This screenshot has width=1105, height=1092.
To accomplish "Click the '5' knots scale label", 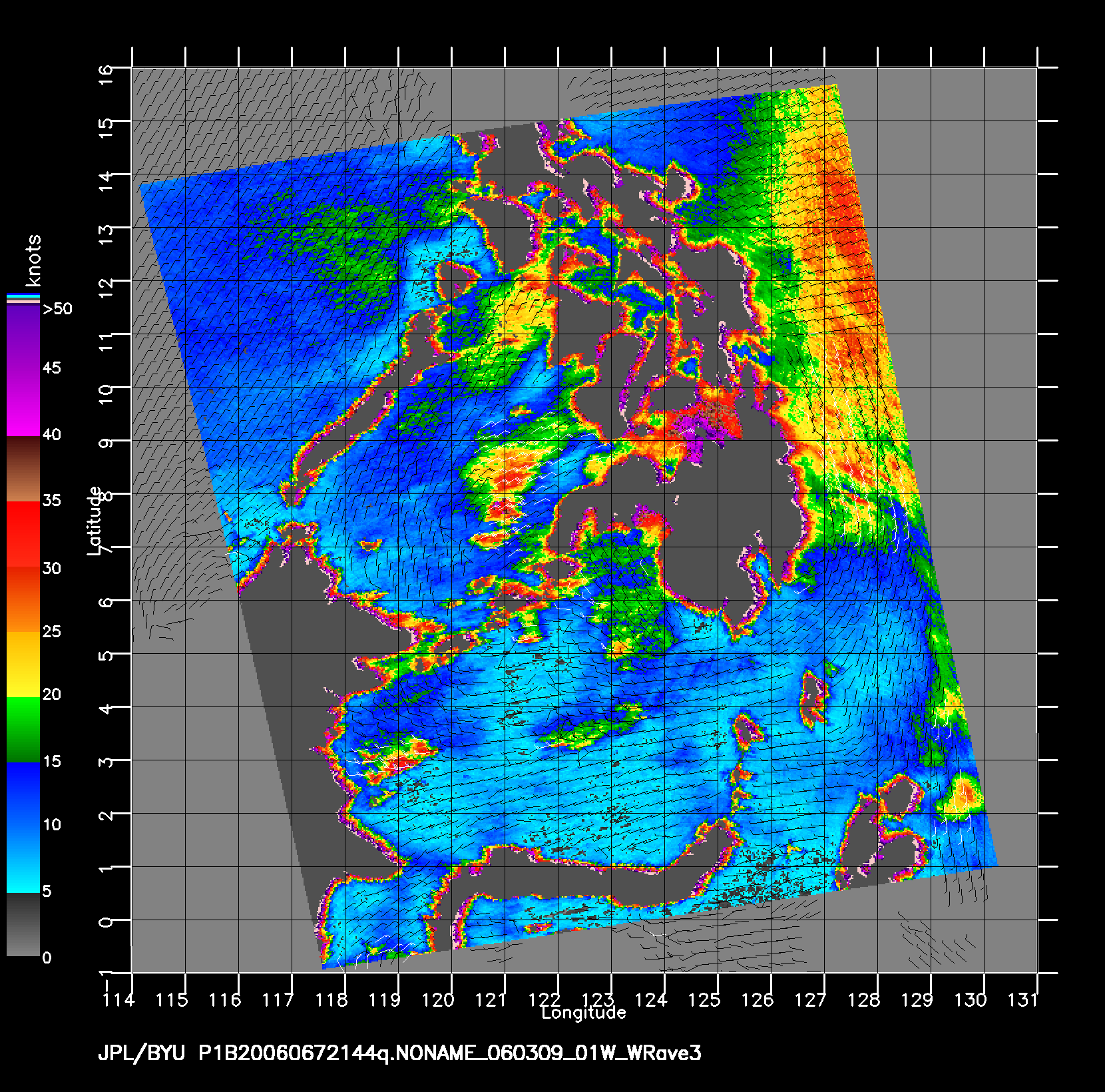I will pyautogui.click(x=47, y=892).
